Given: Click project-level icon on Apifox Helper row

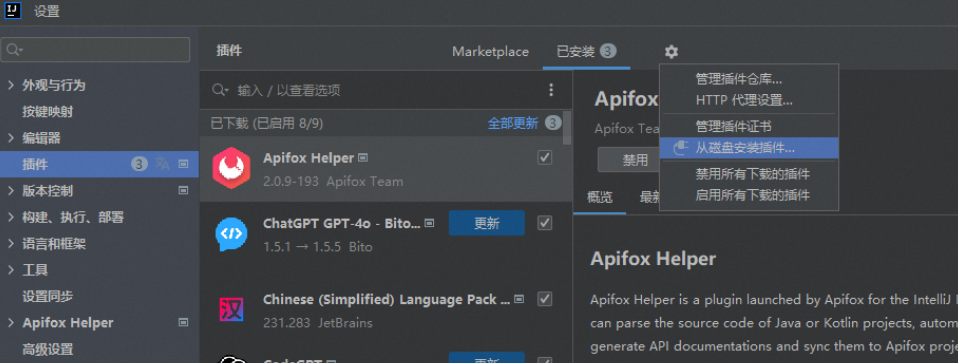Looking at the screenshot, I should (183, 322).
